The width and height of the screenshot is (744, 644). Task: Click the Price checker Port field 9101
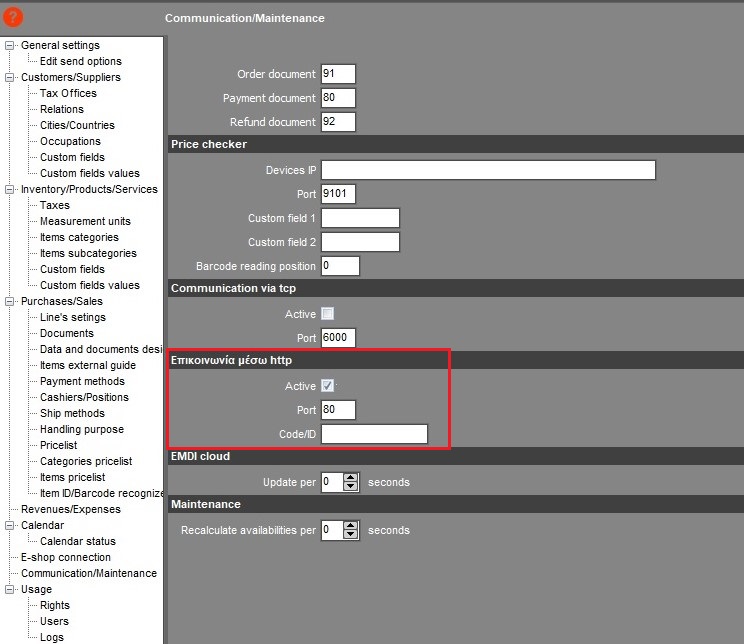338,194
